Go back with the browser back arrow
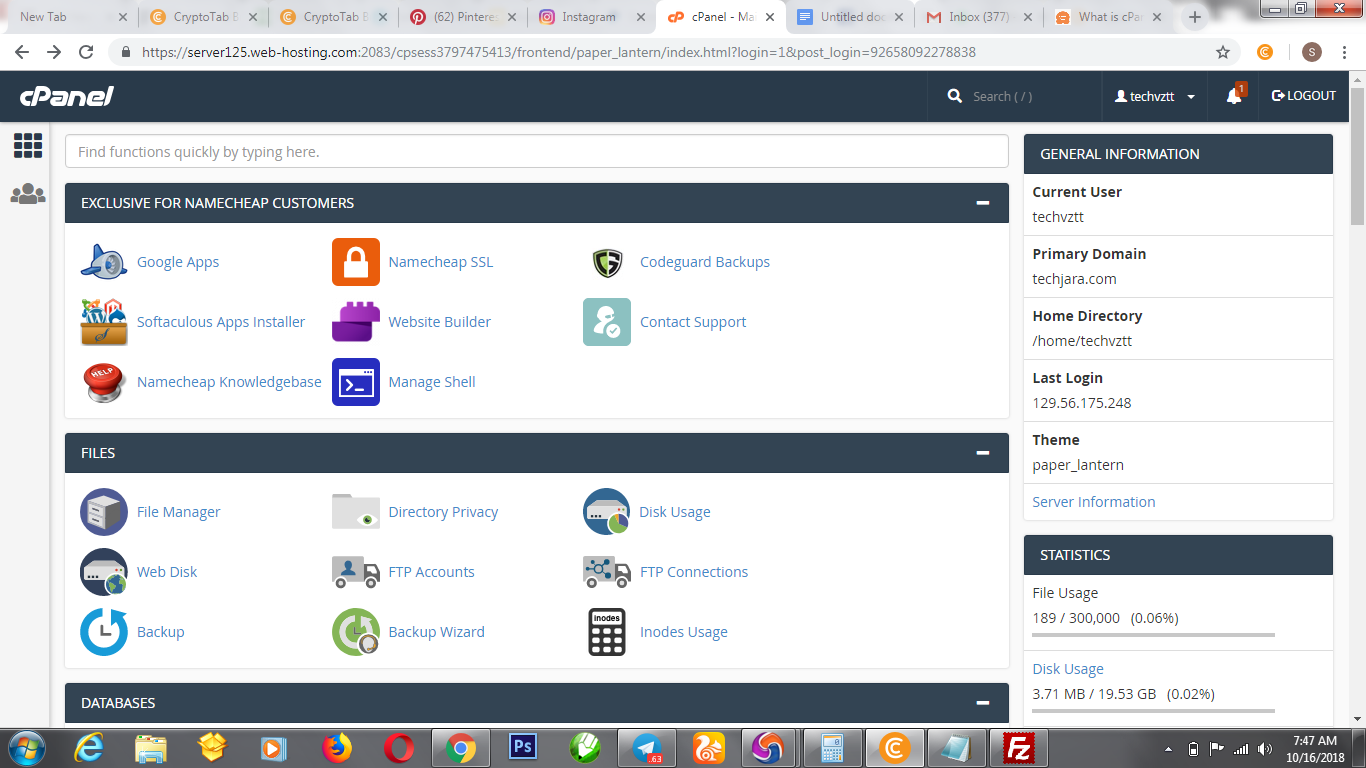Screen dimensions: 1366x768 pos(22,52)
